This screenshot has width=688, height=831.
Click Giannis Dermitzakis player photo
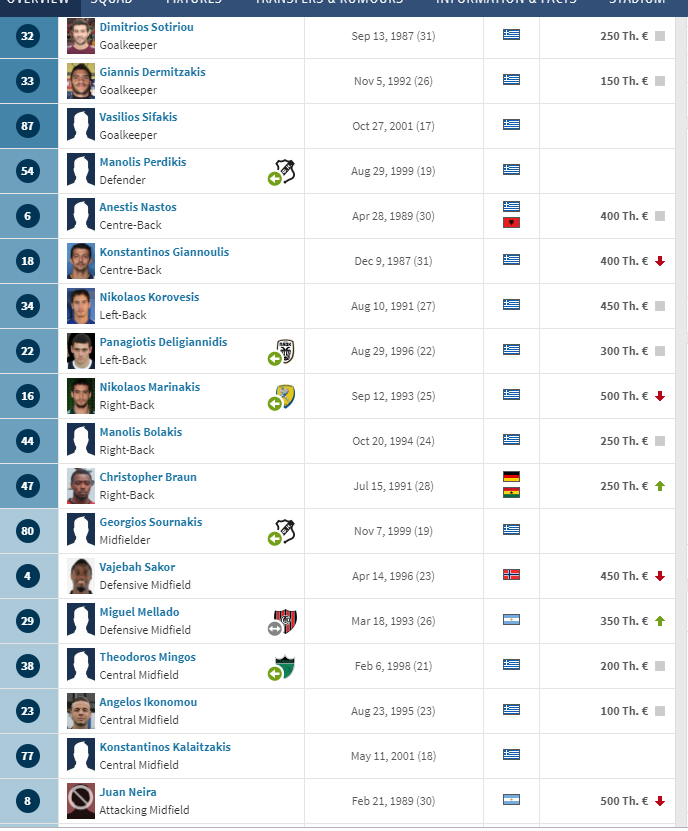[x=81, y=81]
